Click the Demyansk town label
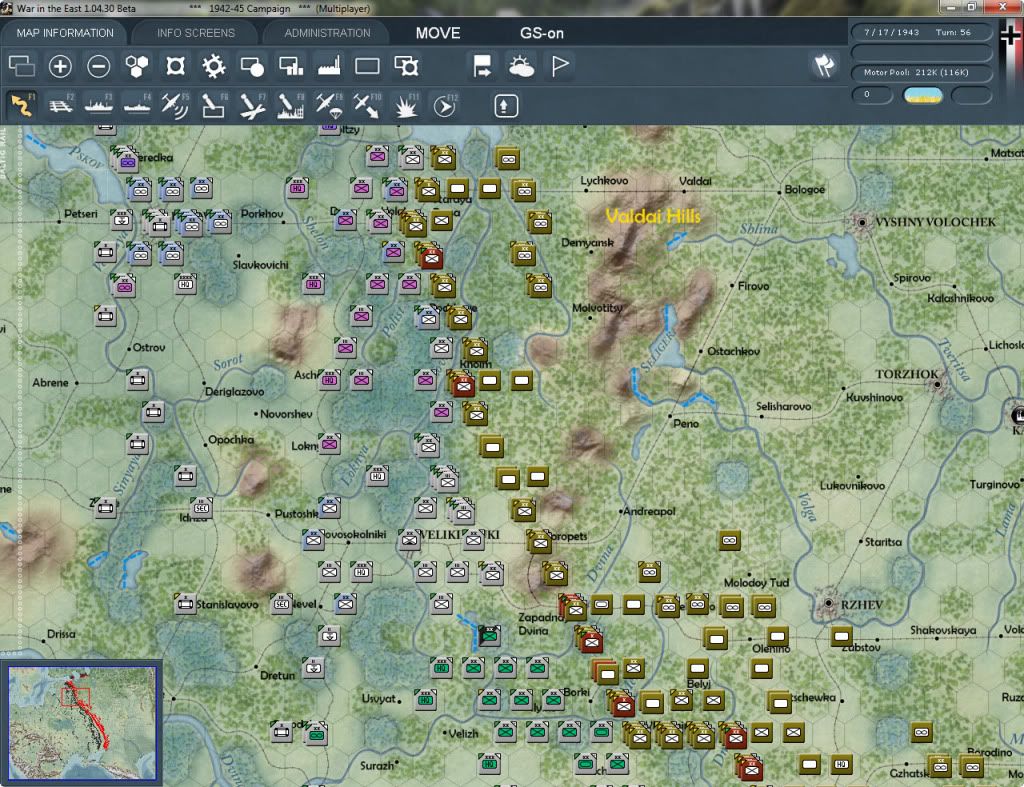The height and width of the screenshot is (787, 1024). tap(587, 242)
